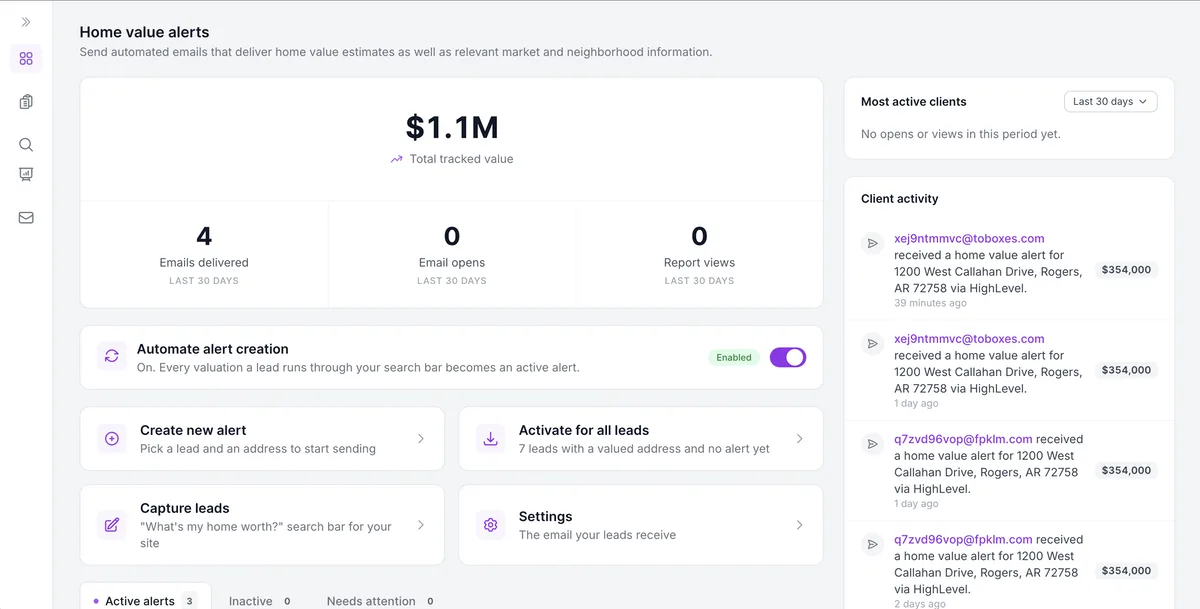Open Create new alert via its chevron
The image size is (1200, 609).
421,439
